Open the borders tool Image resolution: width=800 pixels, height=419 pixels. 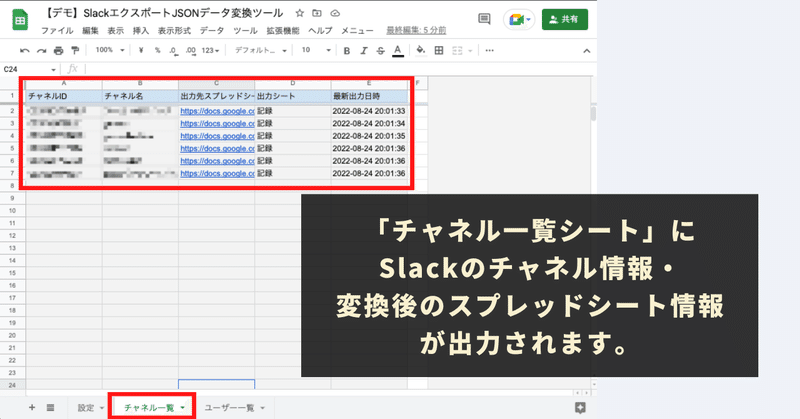pyautogui.click(x=439, y=51)
